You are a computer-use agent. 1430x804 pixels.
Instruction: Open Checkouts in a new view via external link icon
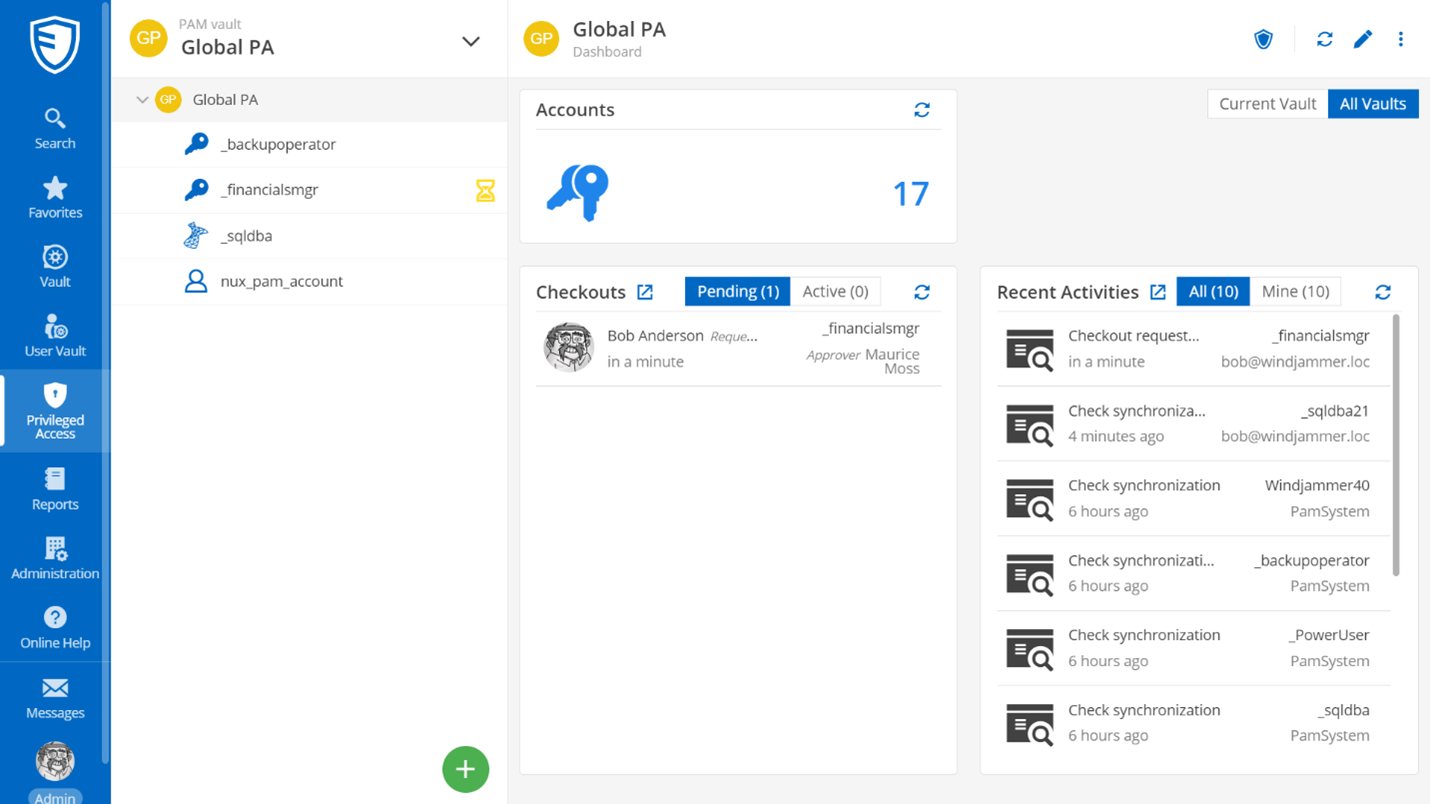646,291
